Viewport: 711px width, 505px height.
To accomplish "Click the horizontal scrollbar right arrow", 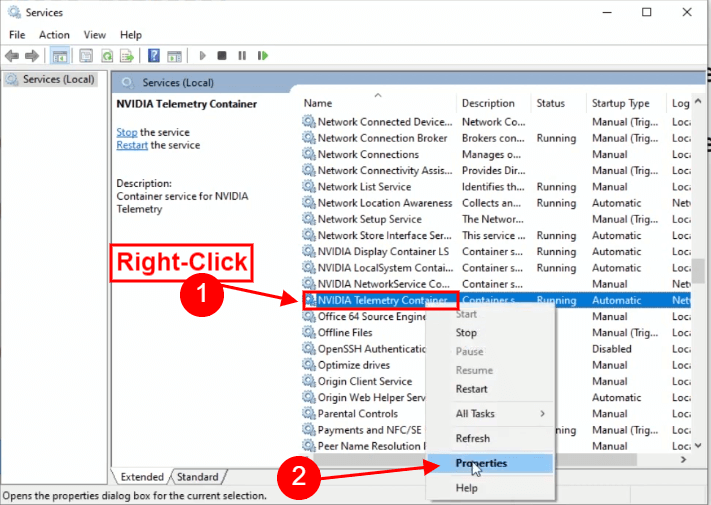I will coord(683,460).
